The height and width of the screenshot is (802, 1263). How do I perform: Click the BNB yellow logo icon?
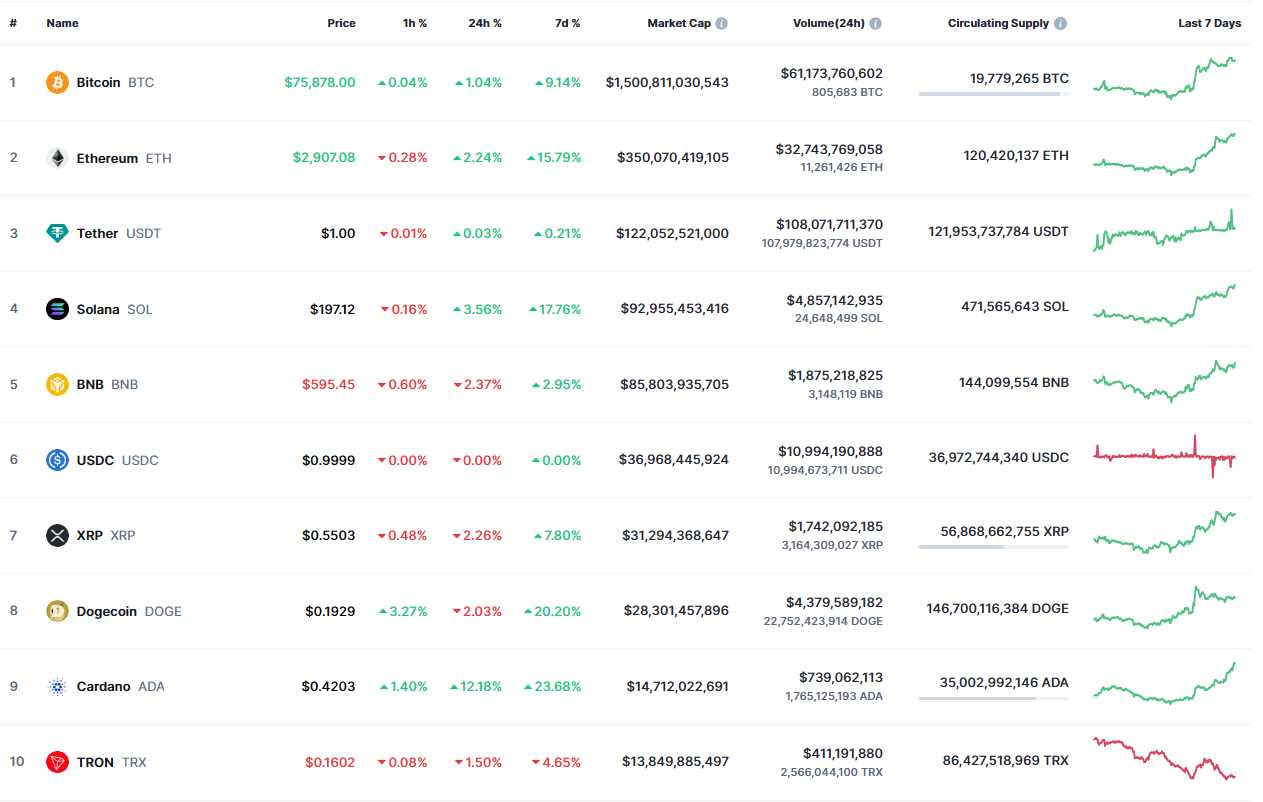pyautogui.click(x=58, y=384)
